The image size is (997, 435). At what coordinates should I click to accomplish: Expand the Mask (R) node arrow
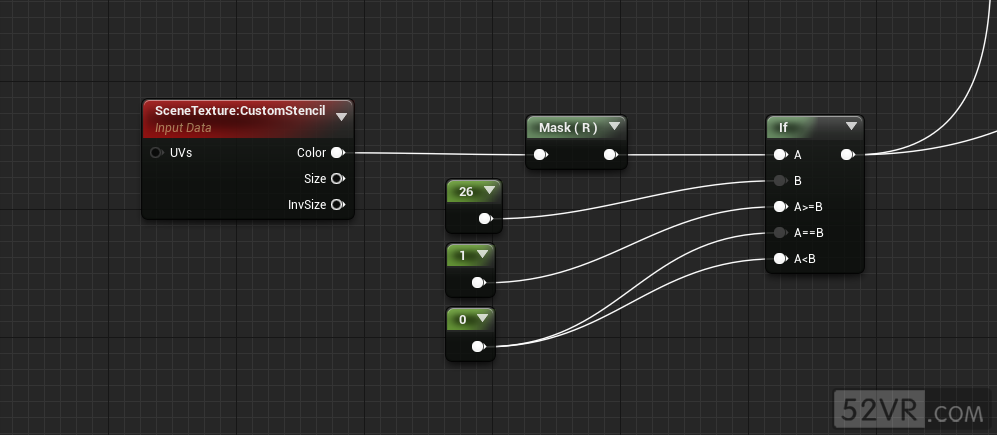pyautogui.click(x=614, y=127)
